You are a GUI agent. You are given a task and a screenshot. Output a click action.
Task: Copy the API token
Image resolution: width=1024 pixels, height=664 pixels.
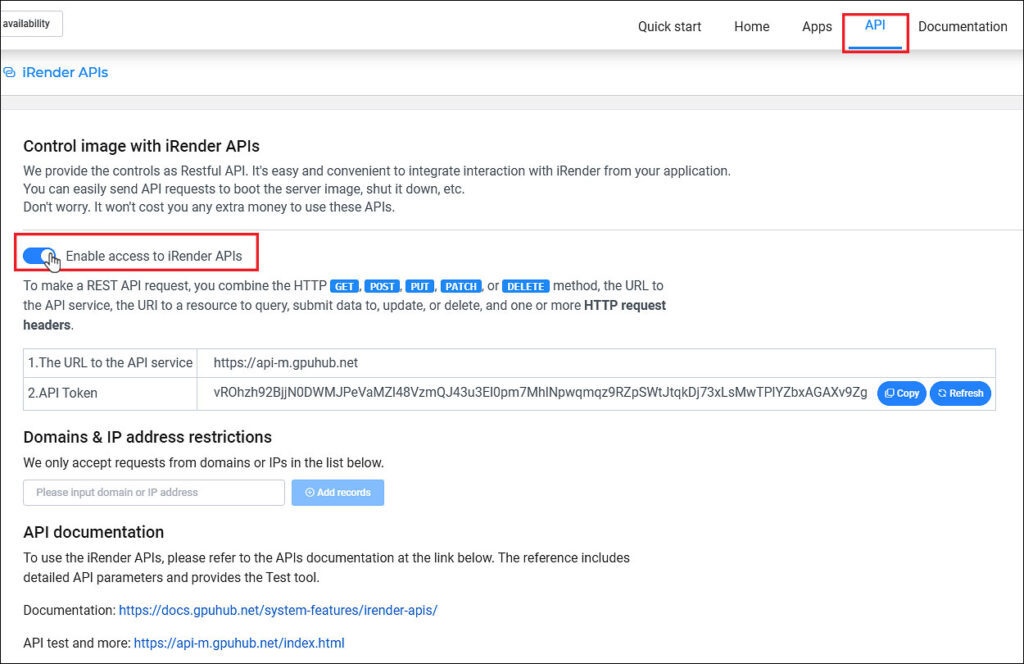pos(902,393)
